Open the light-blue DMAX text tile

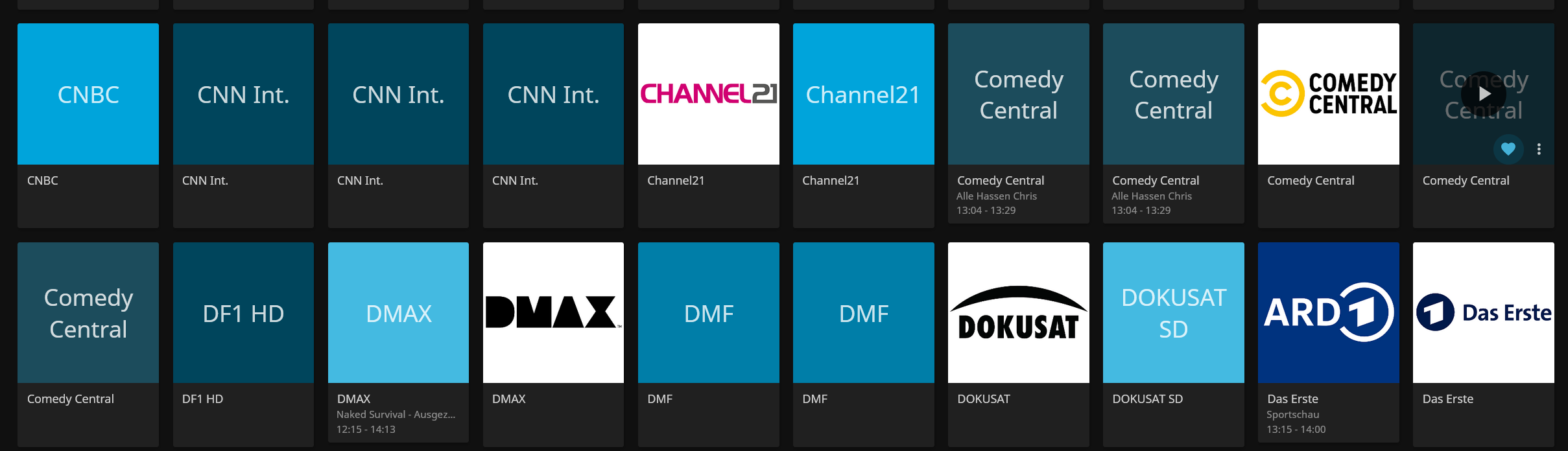[398, 312]
